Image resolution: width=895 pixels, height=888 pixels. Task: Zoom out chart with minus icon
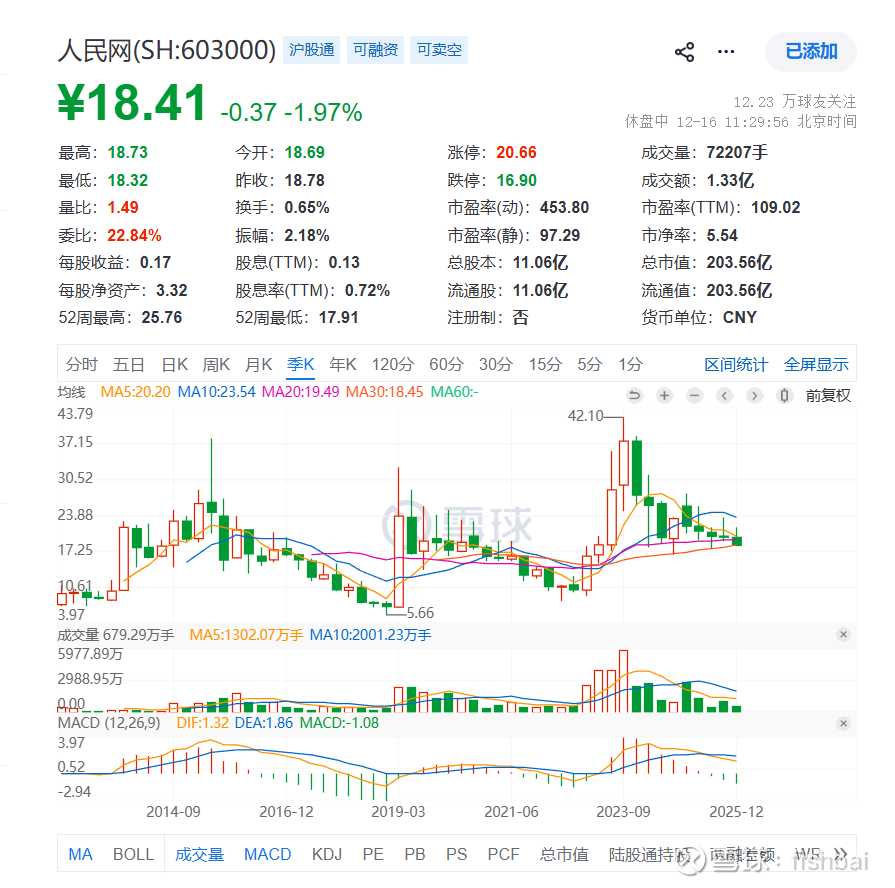[x=695, y=395]
